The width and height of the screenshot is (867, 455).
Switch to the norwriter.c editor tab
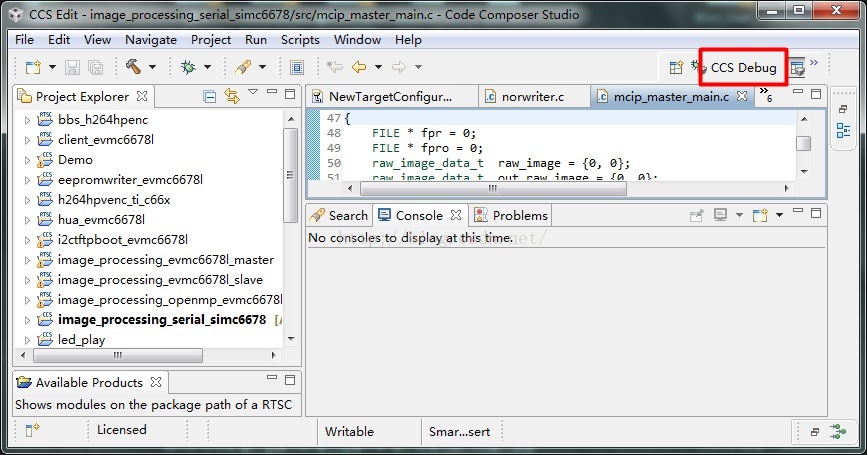tap(532, 97)
